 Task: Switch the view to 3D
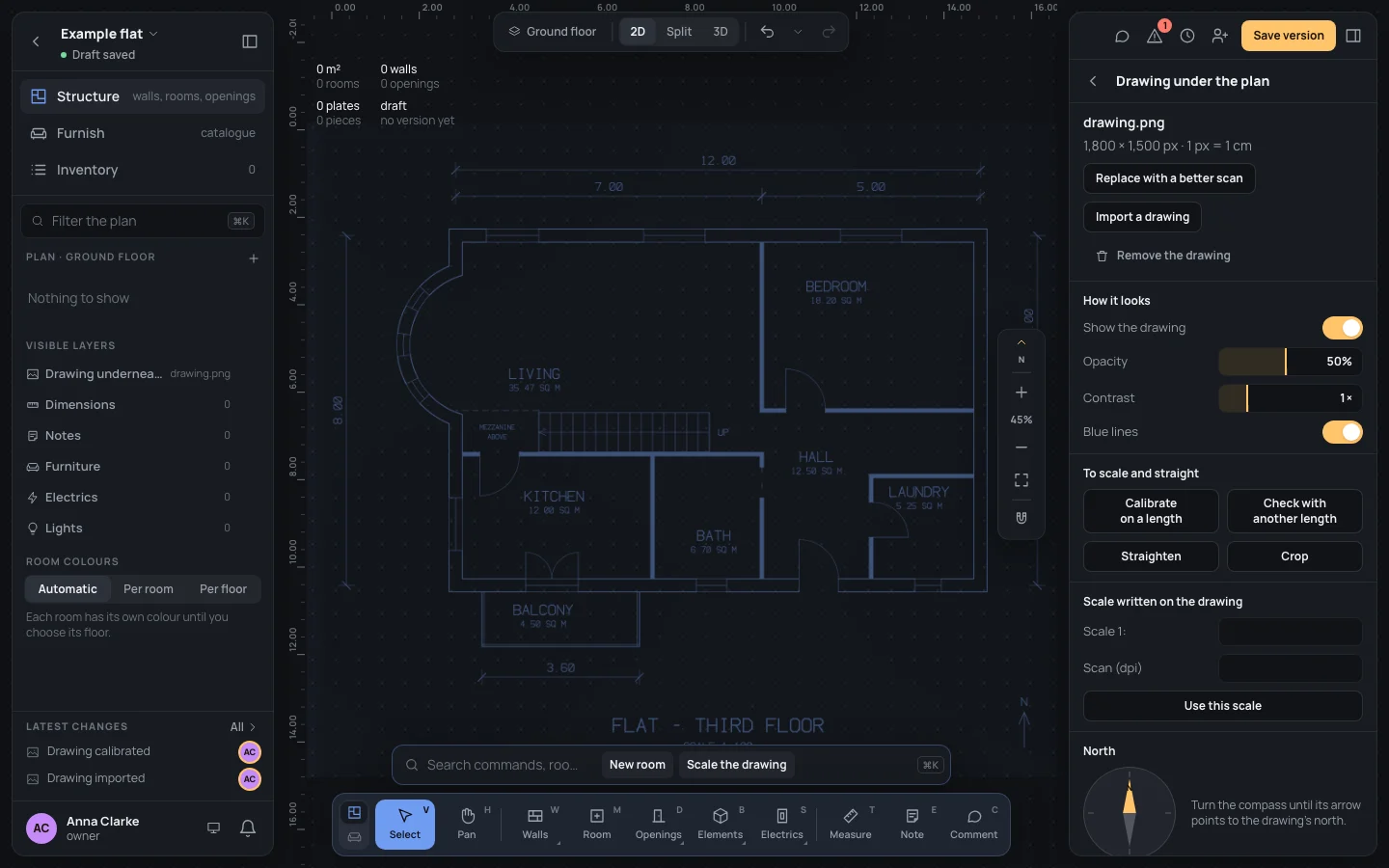click(721, 32)
